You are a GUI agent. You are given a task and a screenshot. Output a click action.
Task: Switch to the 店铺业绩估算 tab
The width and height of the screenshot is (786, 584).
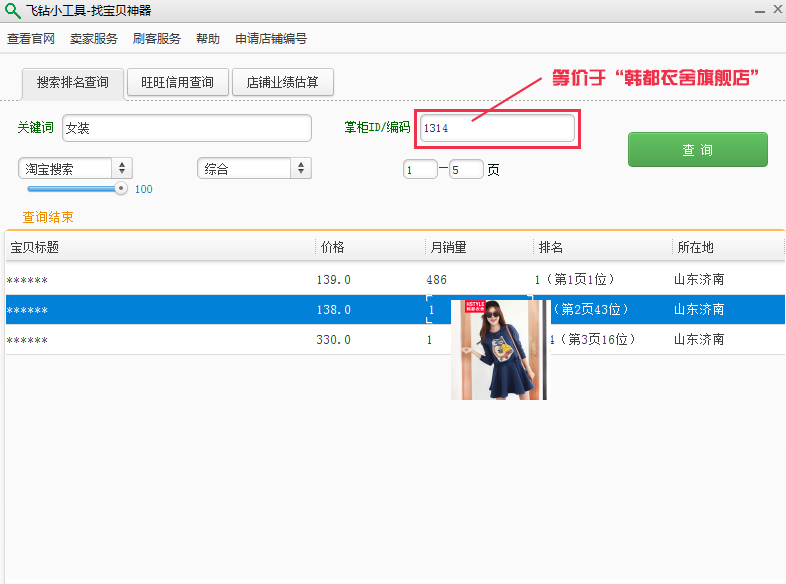pos(283,82)
